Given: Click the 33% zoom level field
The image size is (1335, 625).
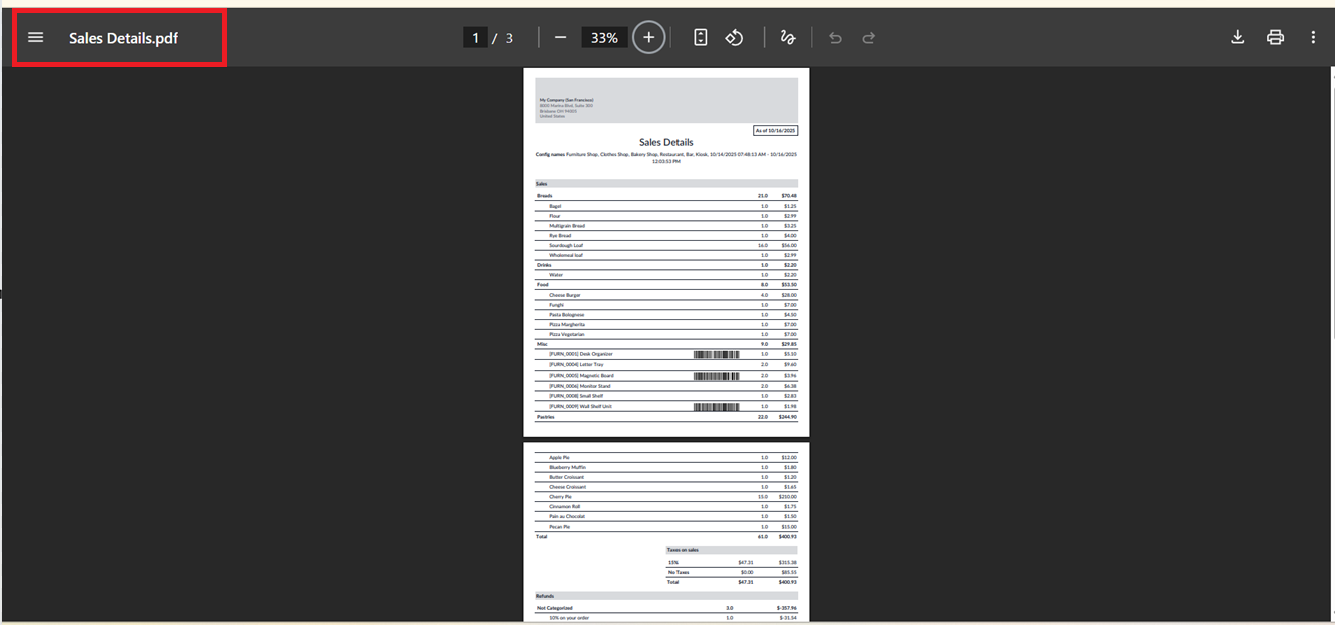Looking at the screenshot, I should [x=604, y=38].
